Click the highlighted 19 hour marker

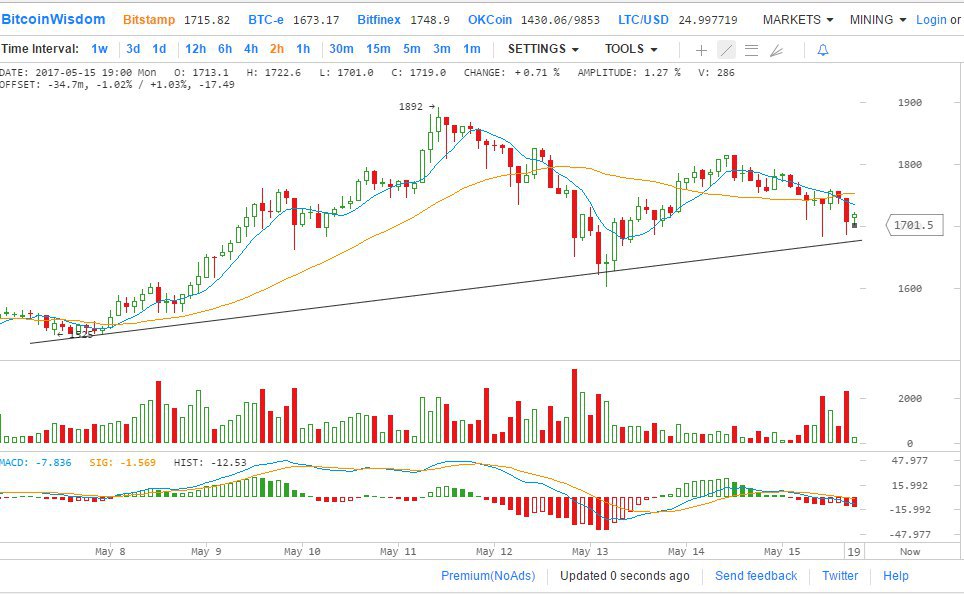coord(854,552)
